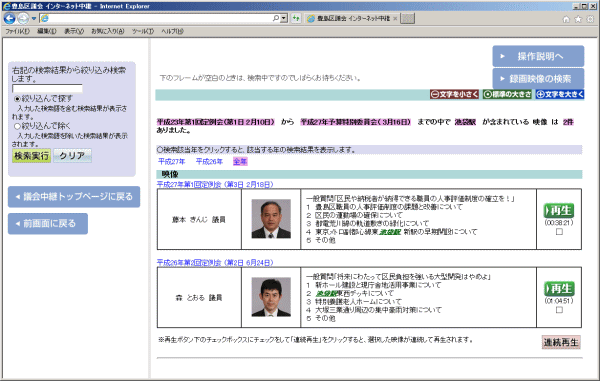This screenshot has width=600, height=381.
Task: Click the portrait photo of 藤本 きんじ 議員
Action: point(271,219)
